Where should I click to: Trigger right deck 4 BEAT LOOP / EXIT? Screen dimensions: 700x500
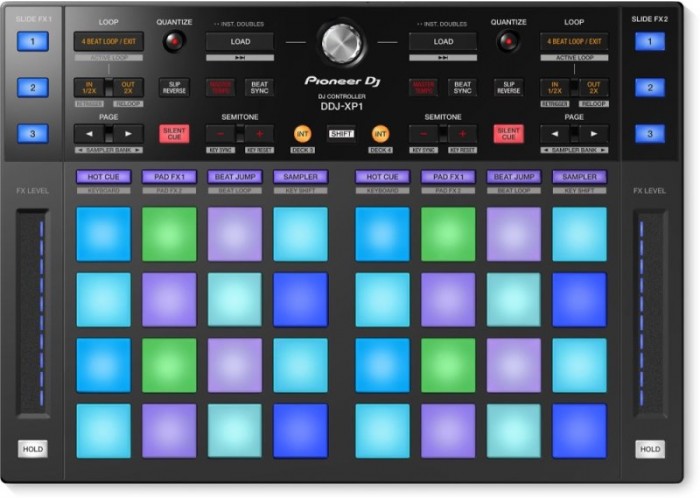pos(574,42)
